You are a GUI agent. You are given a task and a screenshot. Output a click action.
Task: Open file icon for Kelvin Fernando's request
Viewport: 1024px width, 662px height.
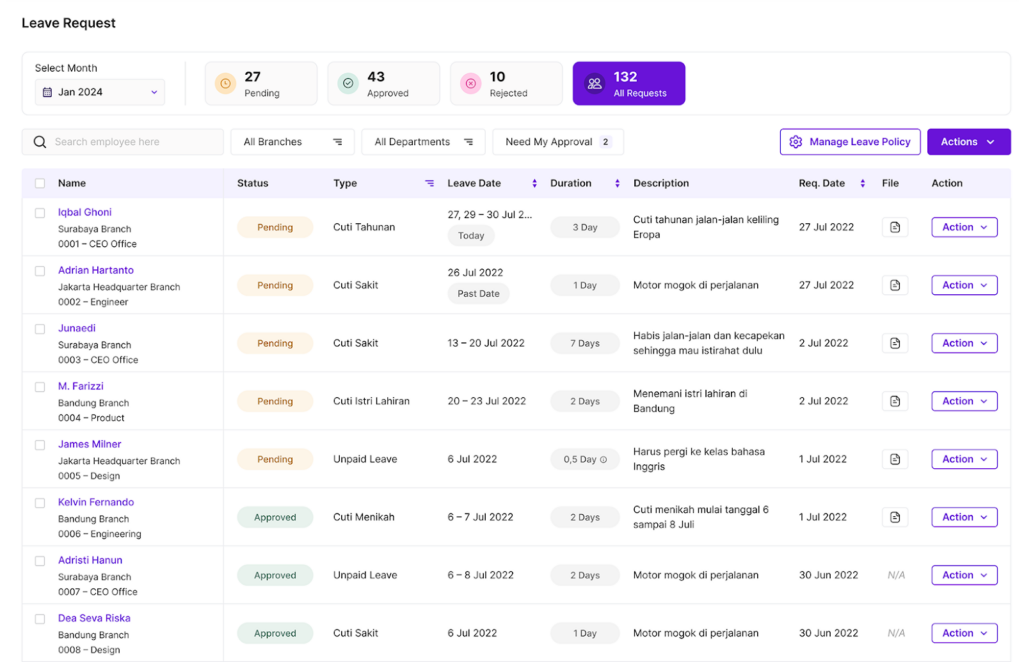(x=894, y=517)
